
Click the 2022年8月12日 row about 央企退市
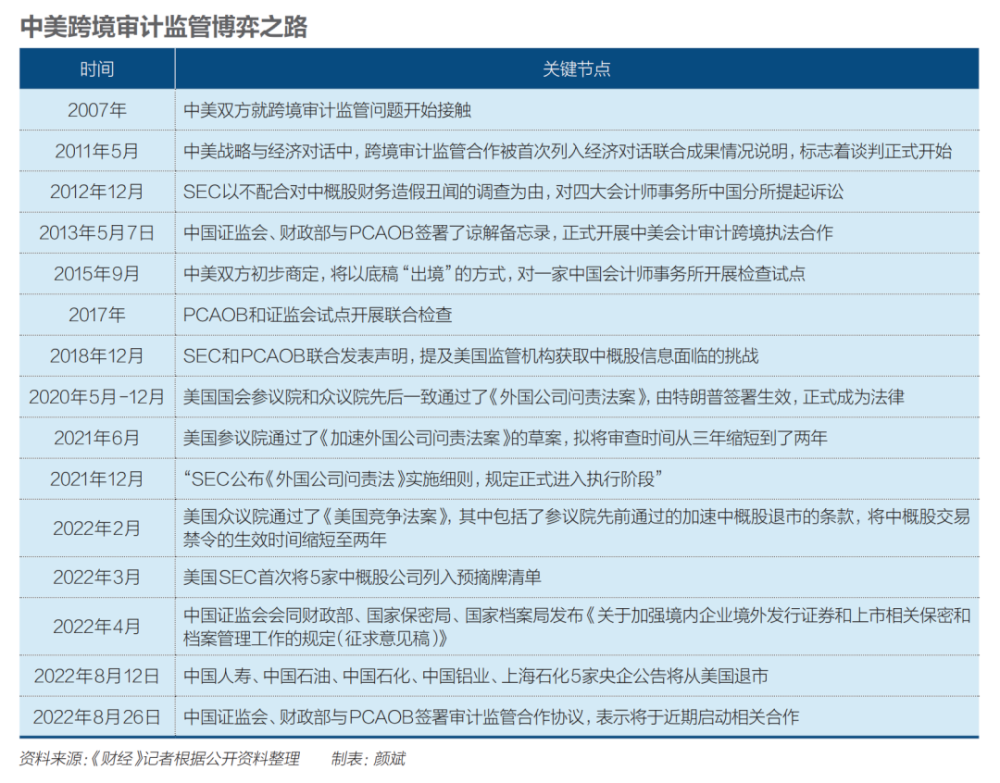click(476, 676)
